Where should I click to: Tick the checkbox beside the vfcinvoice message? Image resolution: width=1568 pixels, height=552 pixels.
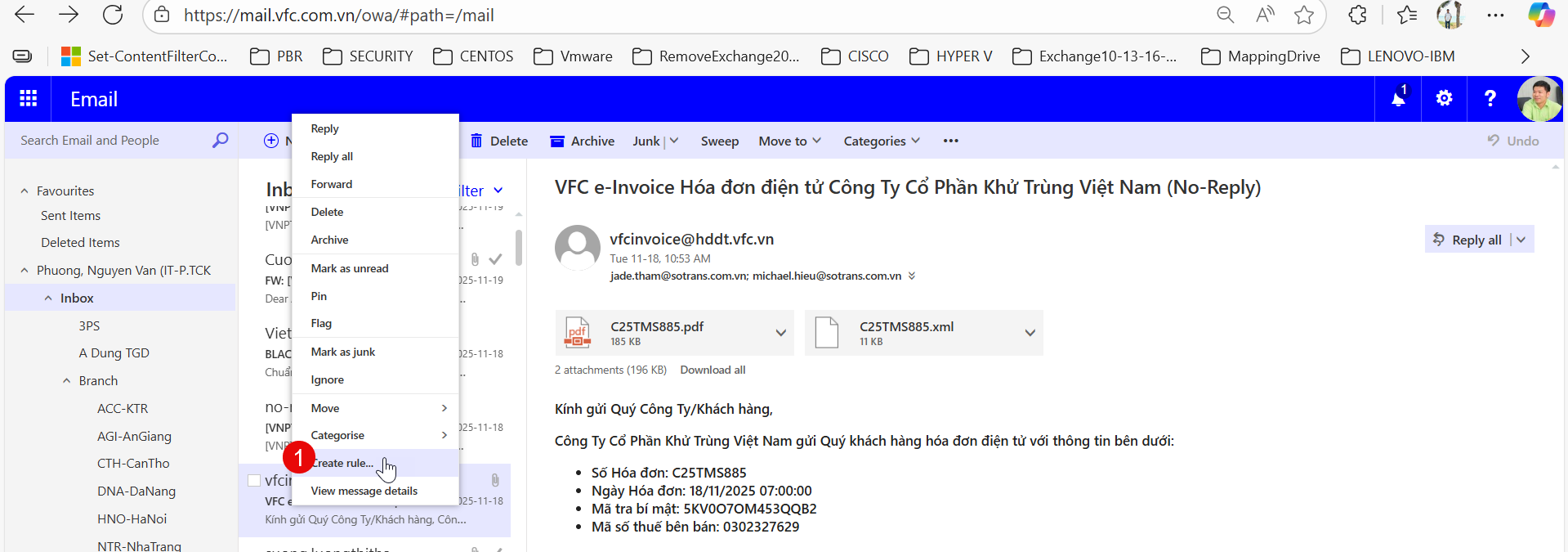[254, 481]
